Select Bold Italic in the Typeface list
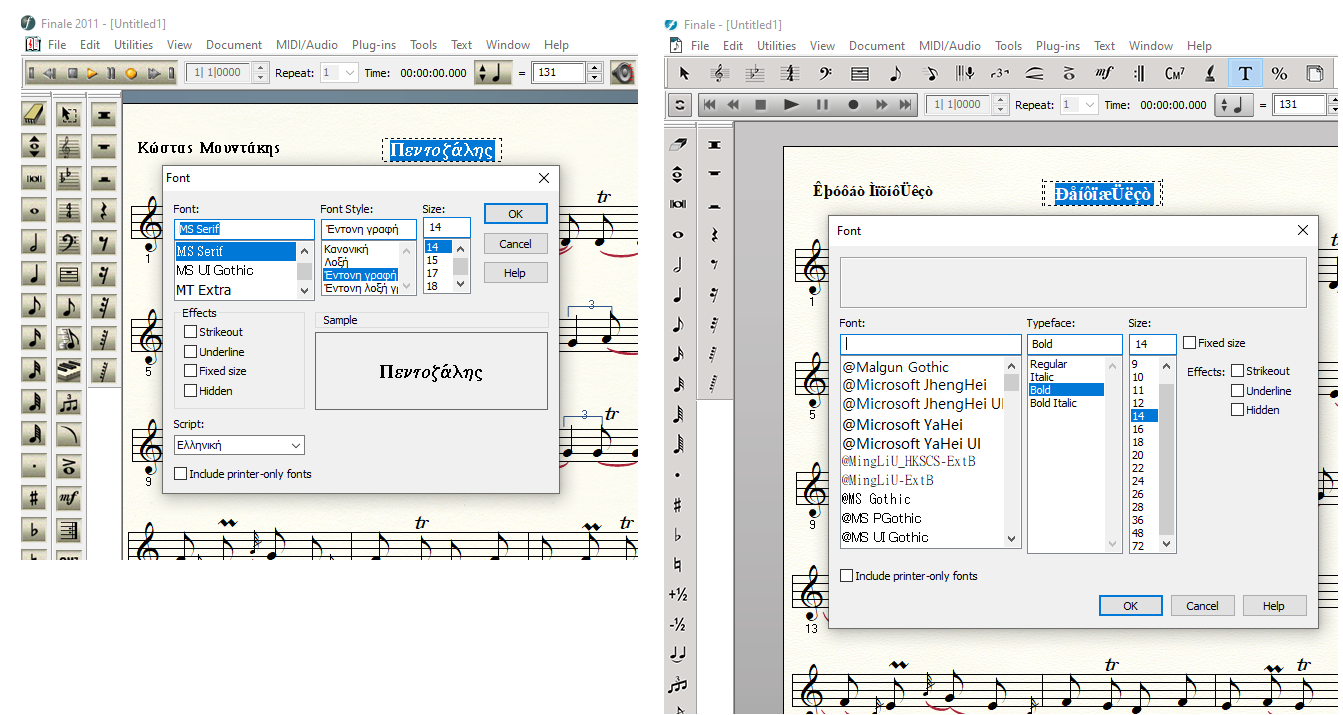The width and height of the screenshot is (1343, 715). tap(1053, 403)
